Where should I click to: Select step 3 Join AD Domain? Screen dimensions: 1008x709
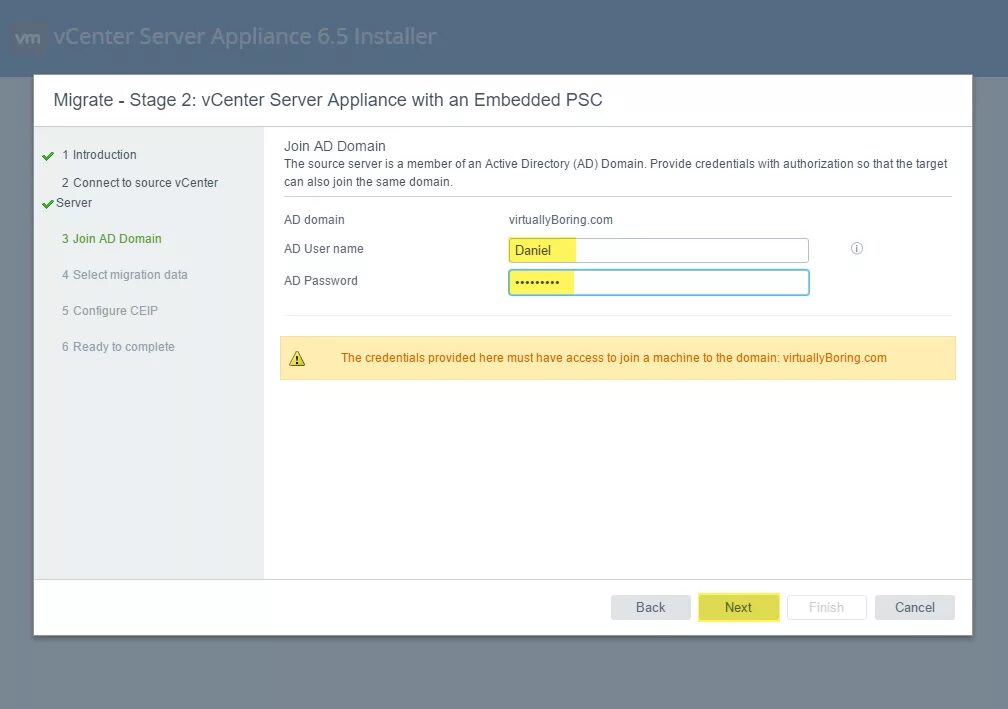111,239
